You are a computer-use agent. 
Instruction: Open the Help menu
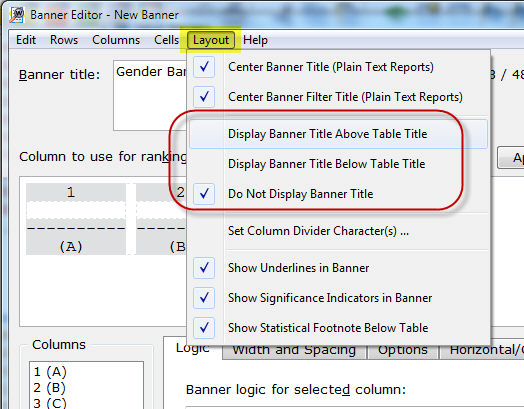[x=255, y=40]
